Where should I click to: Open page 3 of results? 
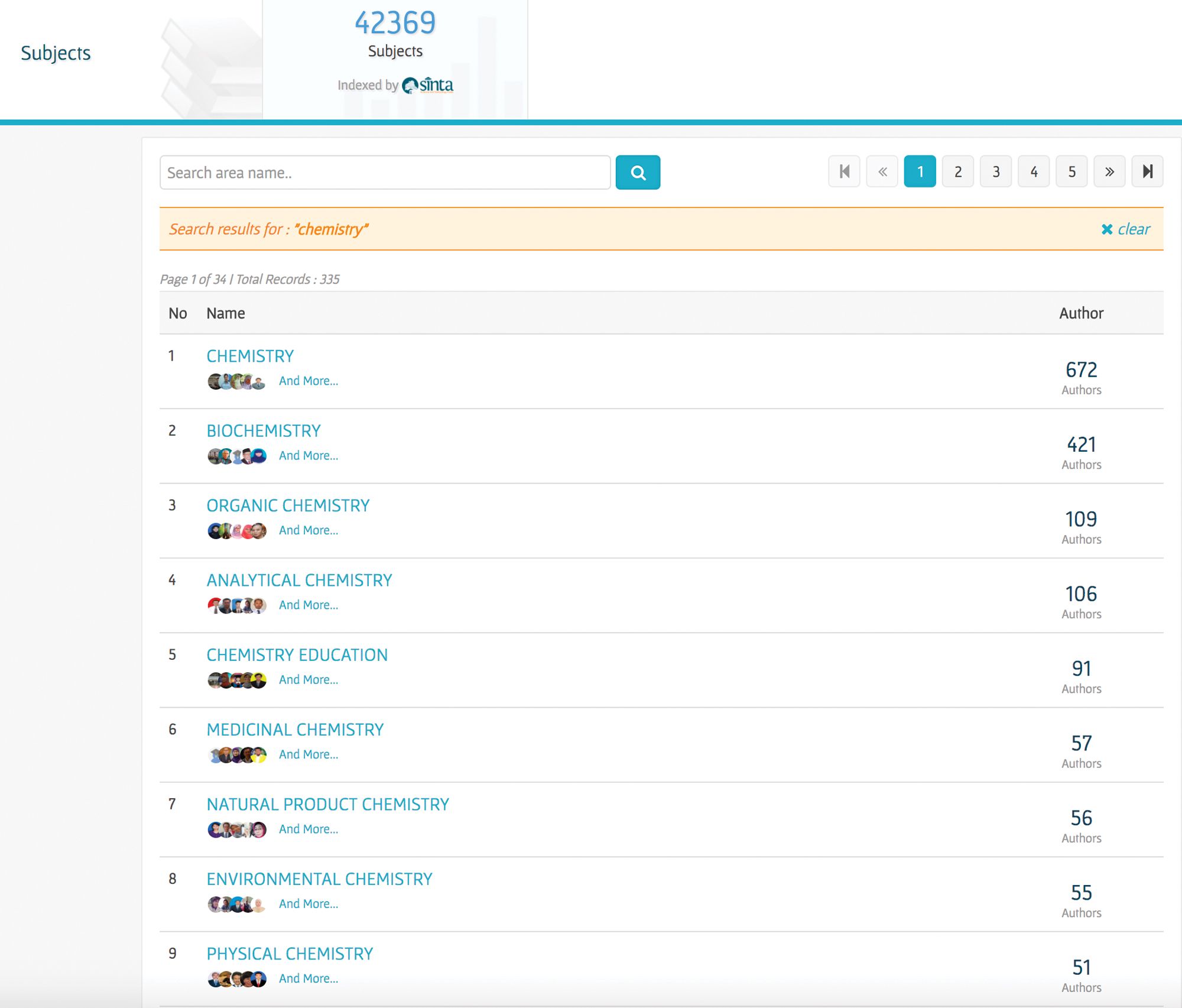pos(996,172)
